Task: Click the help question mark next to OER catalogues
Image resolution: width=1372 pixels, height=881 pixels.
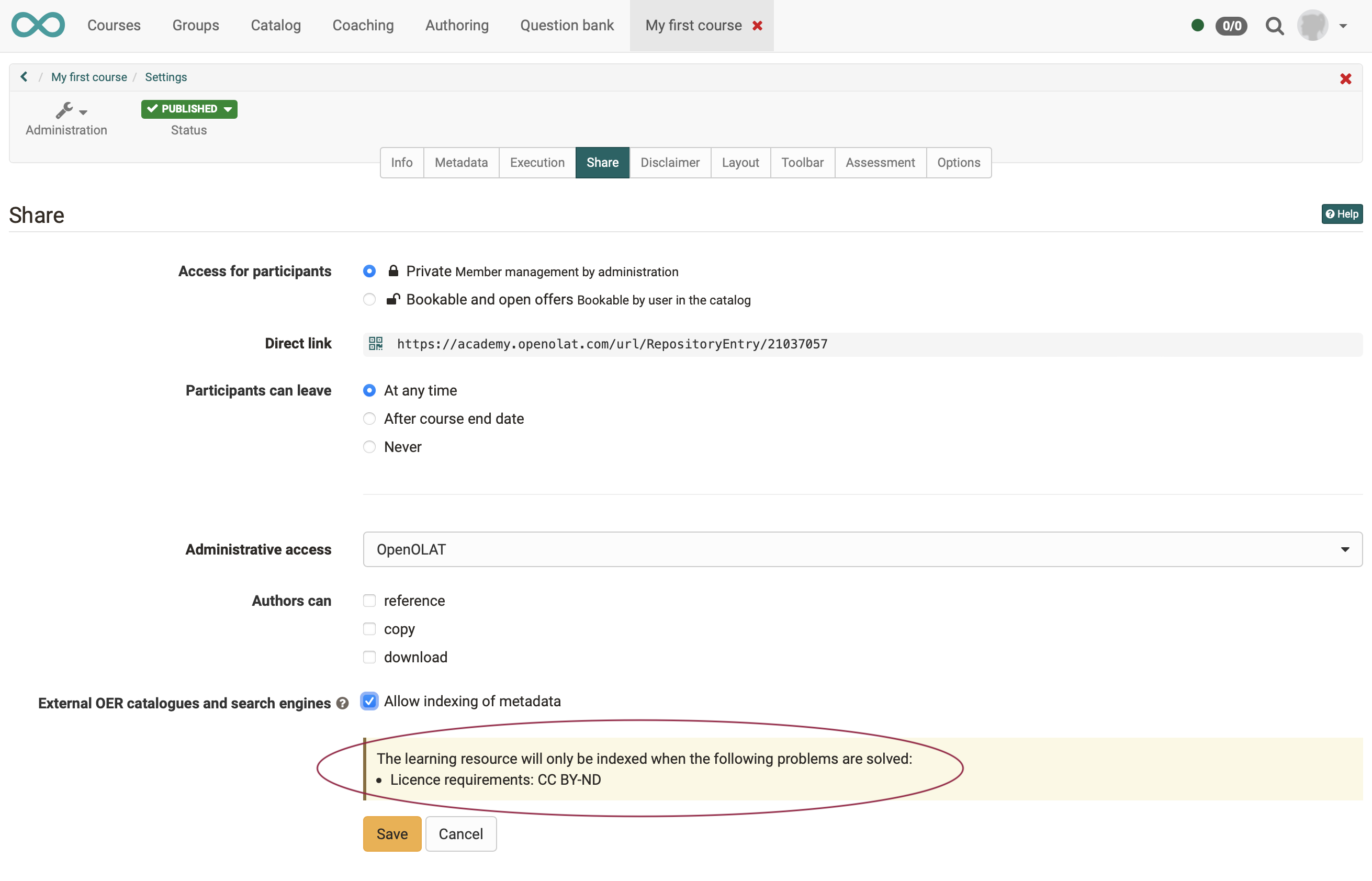Action: pos(342,703)
